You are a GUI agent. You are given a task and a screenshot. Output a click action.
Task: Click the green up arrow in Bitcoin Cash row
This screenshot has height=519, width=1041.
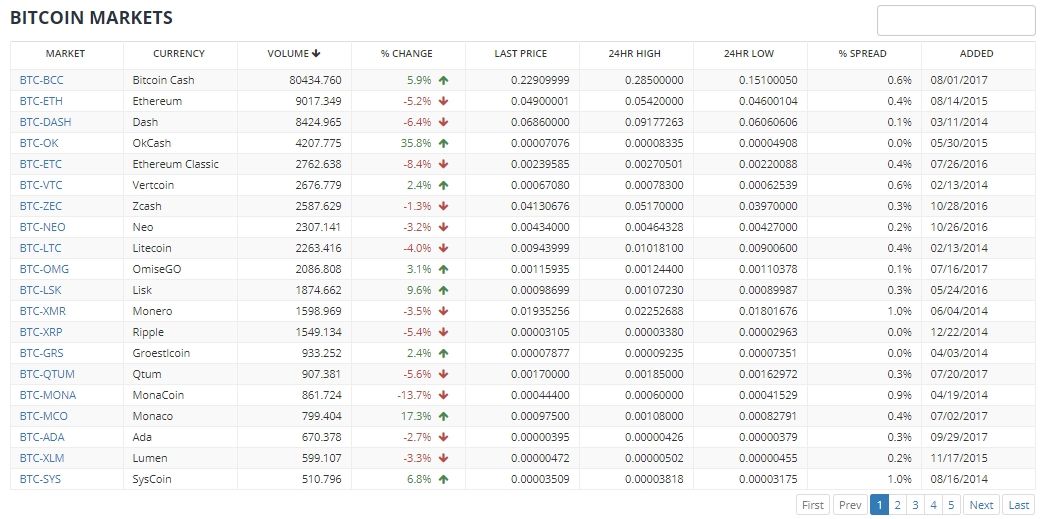(443, 80)
